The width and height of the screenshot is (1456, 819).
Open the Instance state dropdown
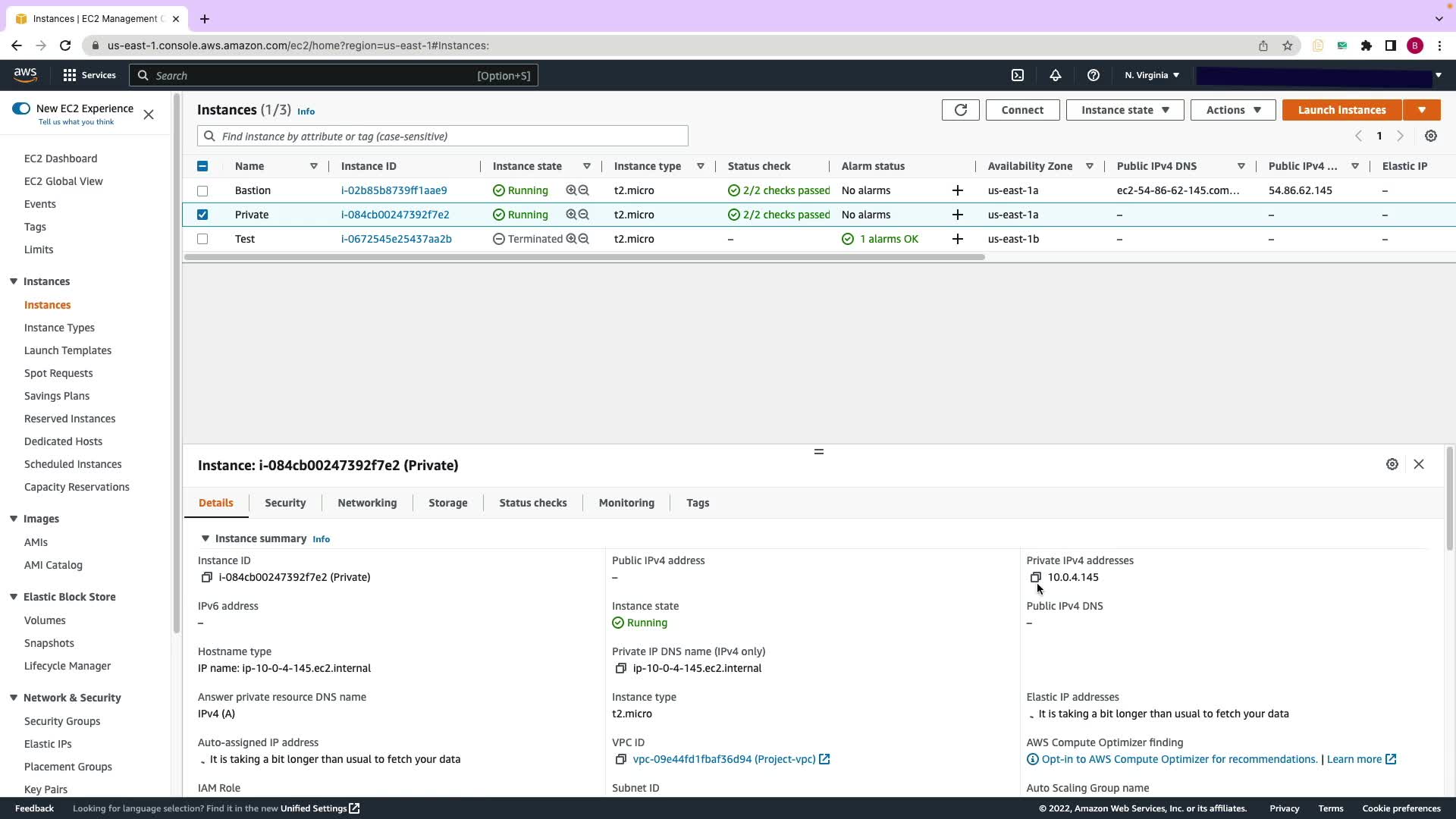click(x=1125, y=110)
